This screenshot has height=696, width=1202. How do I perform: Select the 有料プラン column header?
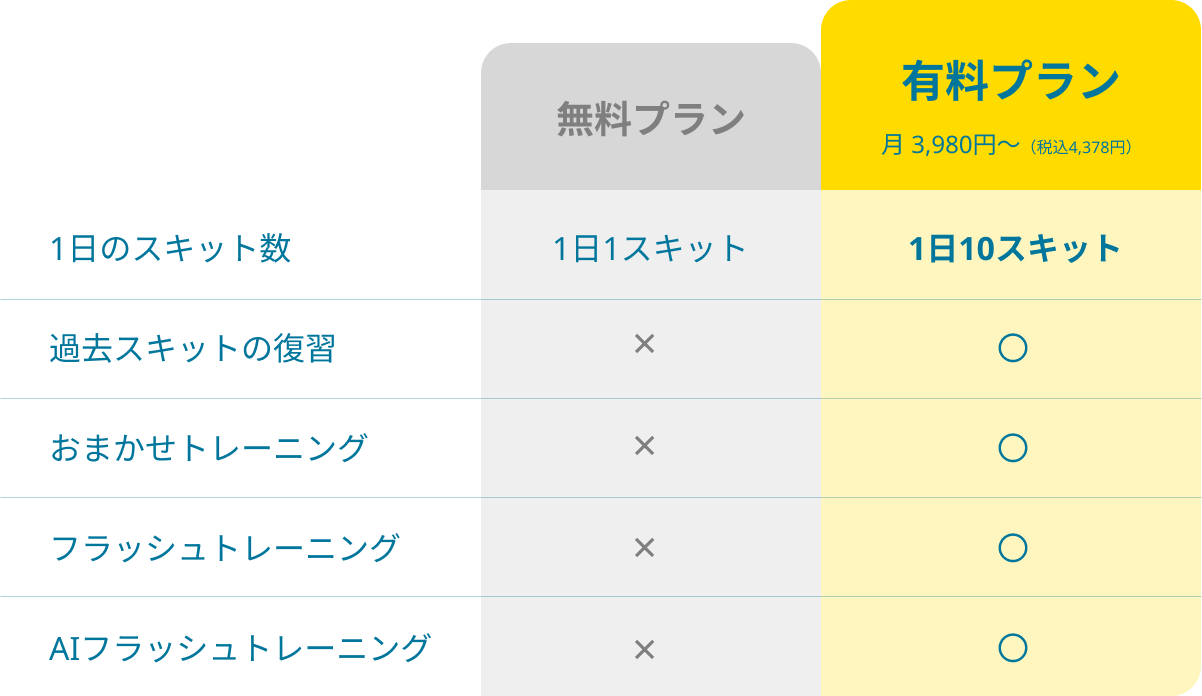(x=1010, y=81)
